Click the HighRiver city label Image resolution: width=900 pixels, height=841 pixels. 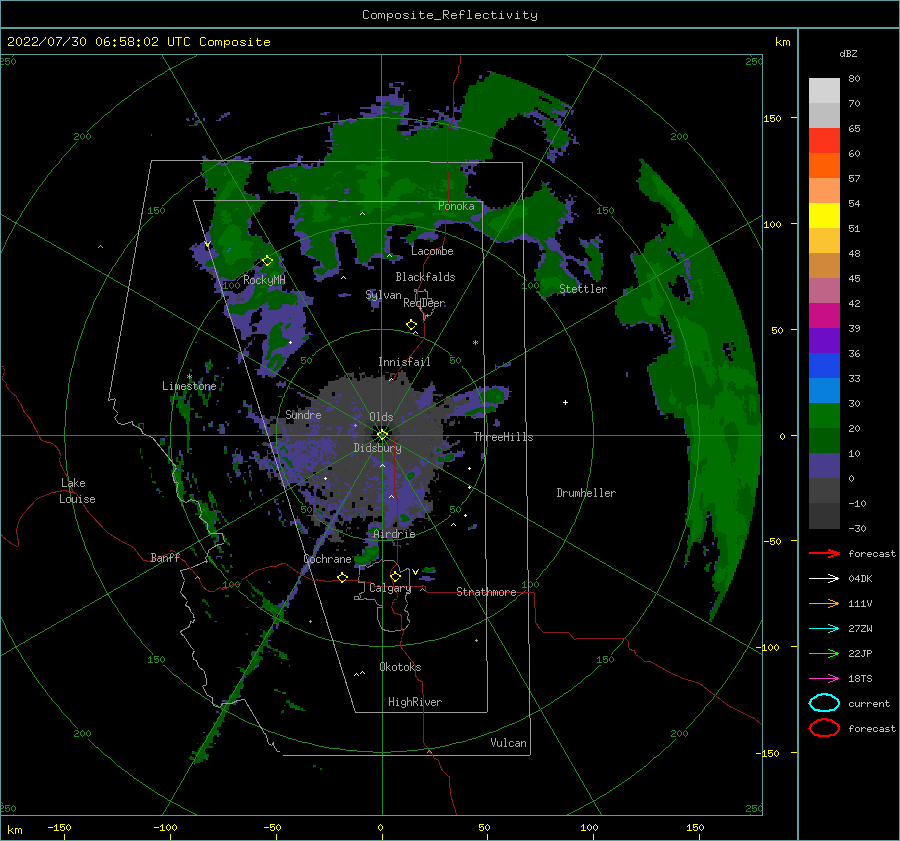pos(415,702)
